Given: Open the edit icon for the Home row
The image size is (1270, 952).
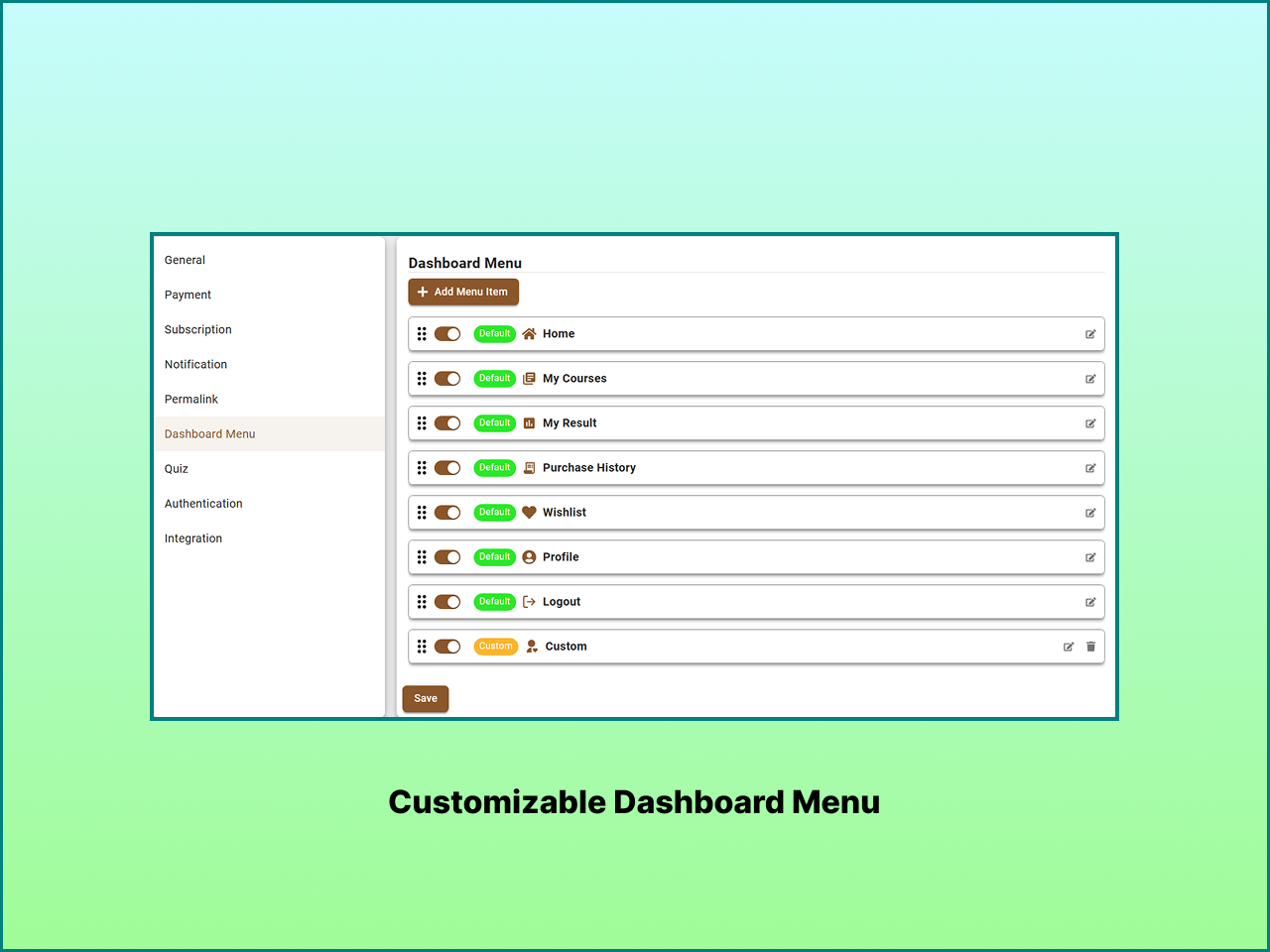Looking at the screenshot, I should pos(1090,334).
